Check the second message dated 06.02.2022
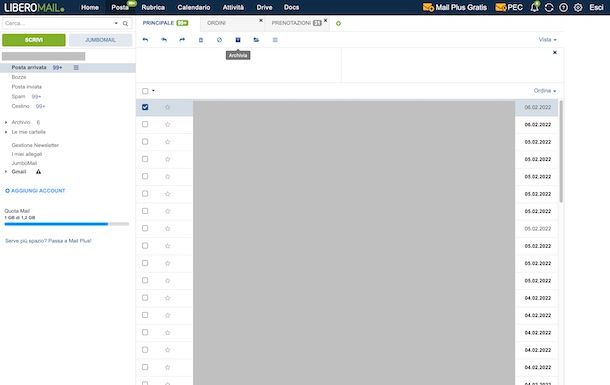This screenshot has height=385, width=610. (145, 124)
